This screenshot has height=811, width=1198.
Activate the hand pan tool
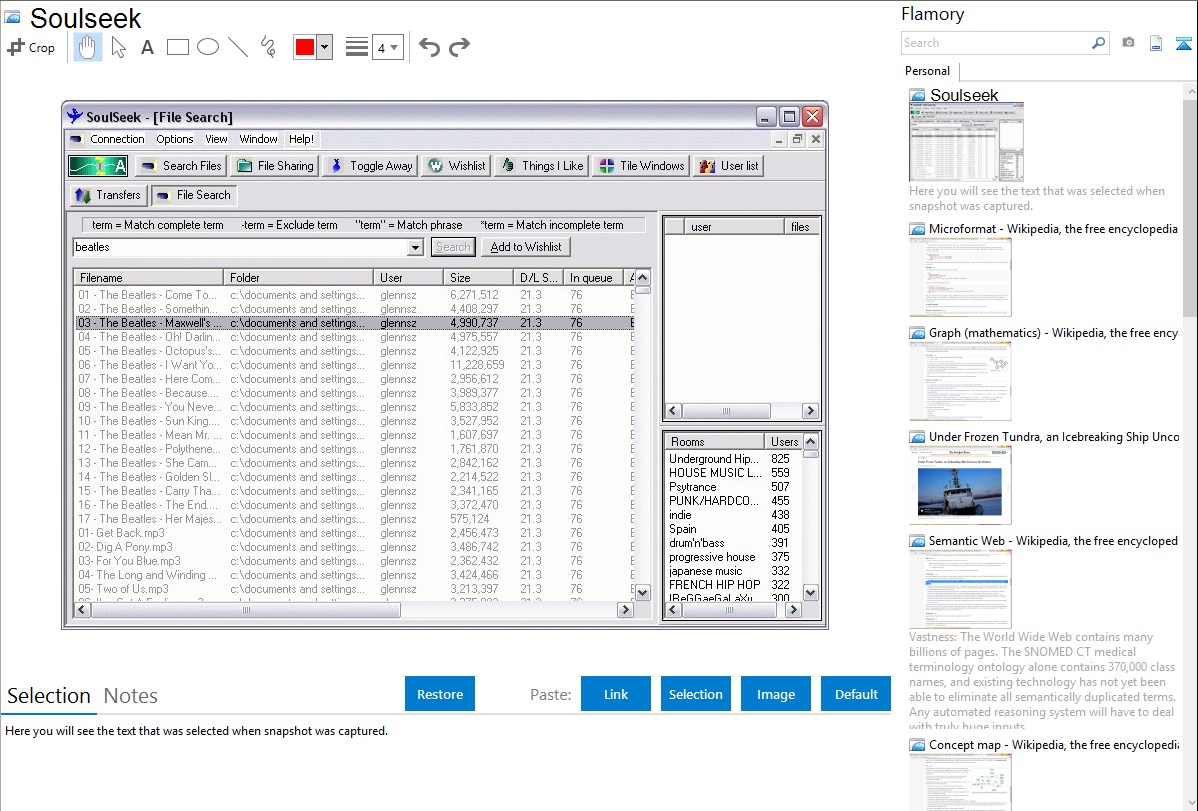click(87, 47)
